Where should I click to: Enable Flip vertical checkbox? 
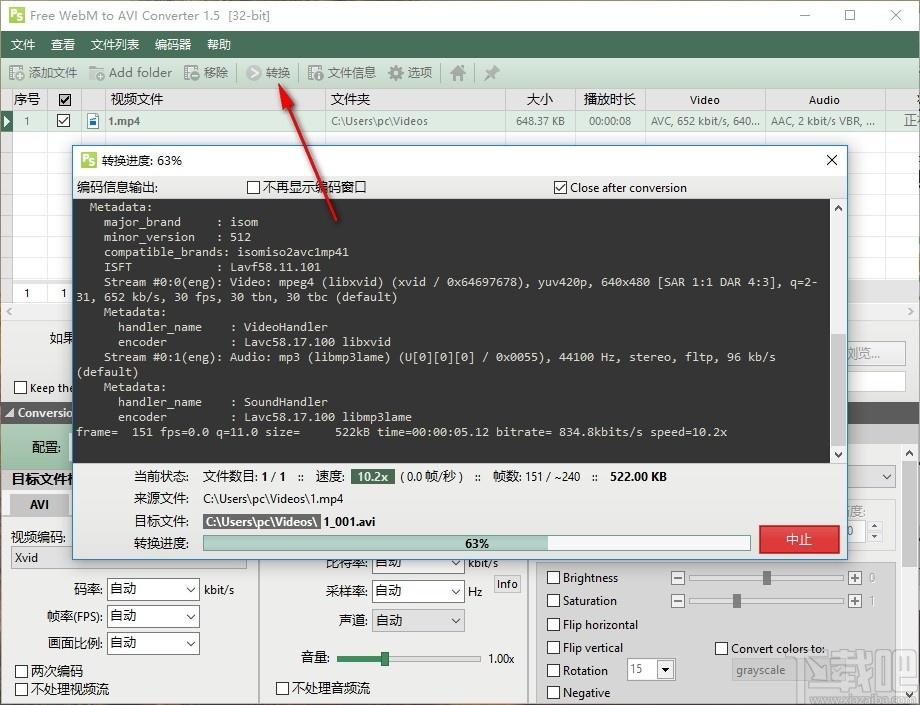pos(553,648)
